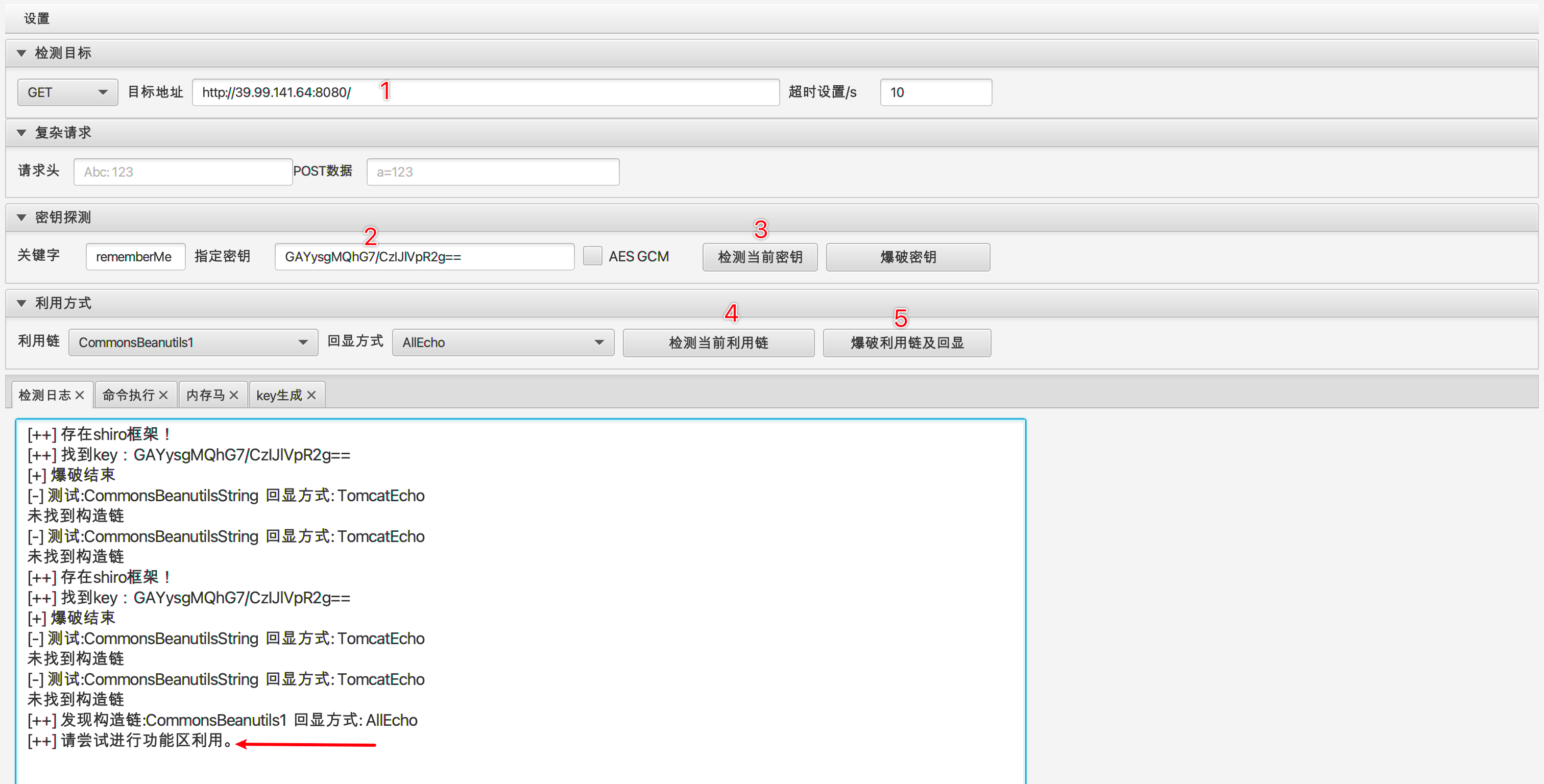Open the CommonsBeanutils1 利用链 dropdown

coord(192,343)
